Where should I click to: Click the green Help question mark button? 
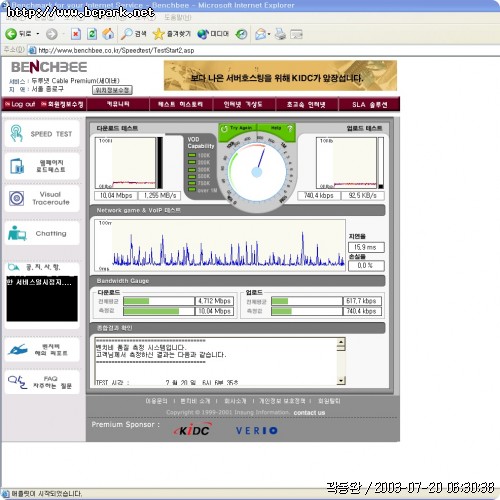[277, 128]
